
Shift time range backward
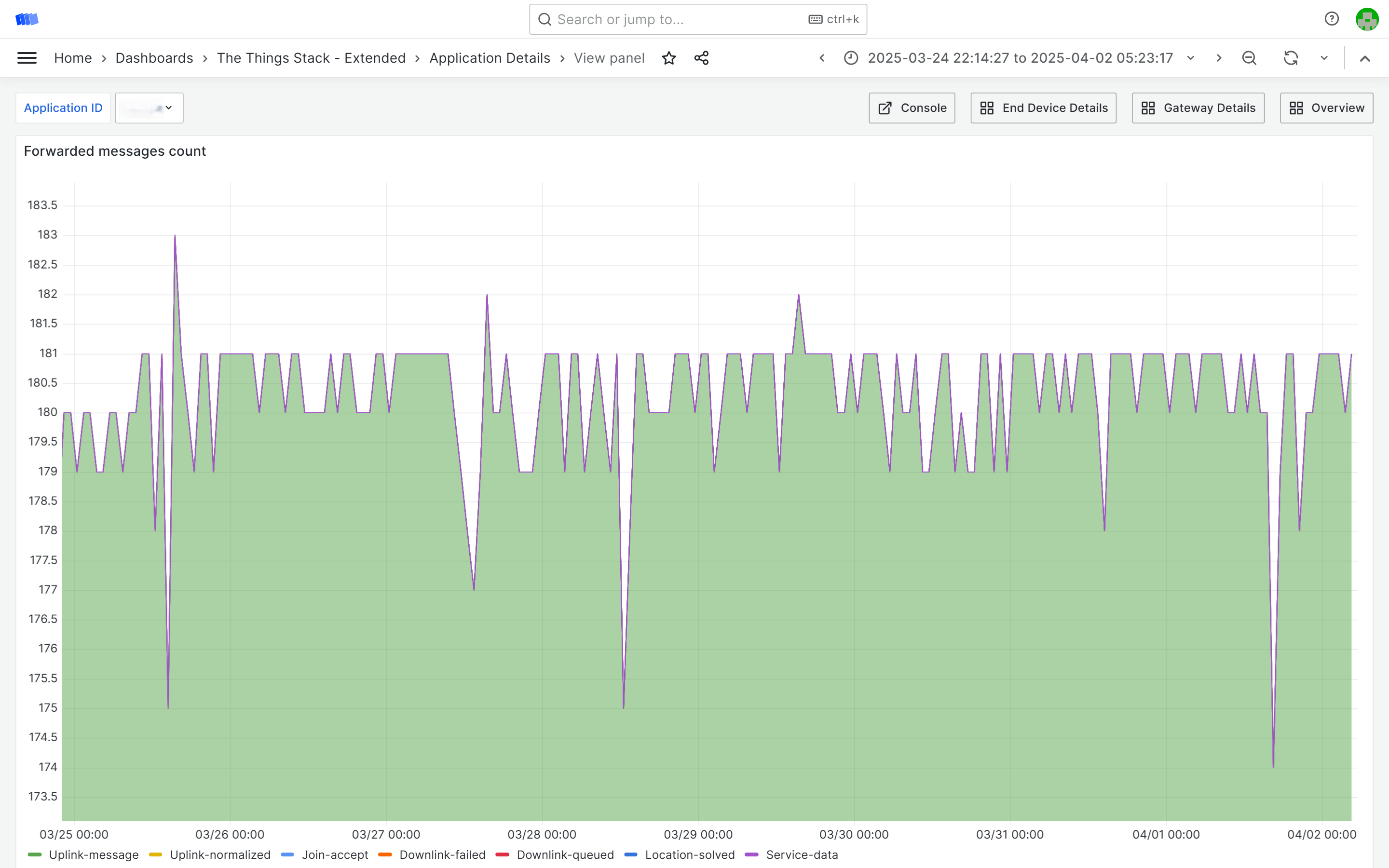click(822, 58)
